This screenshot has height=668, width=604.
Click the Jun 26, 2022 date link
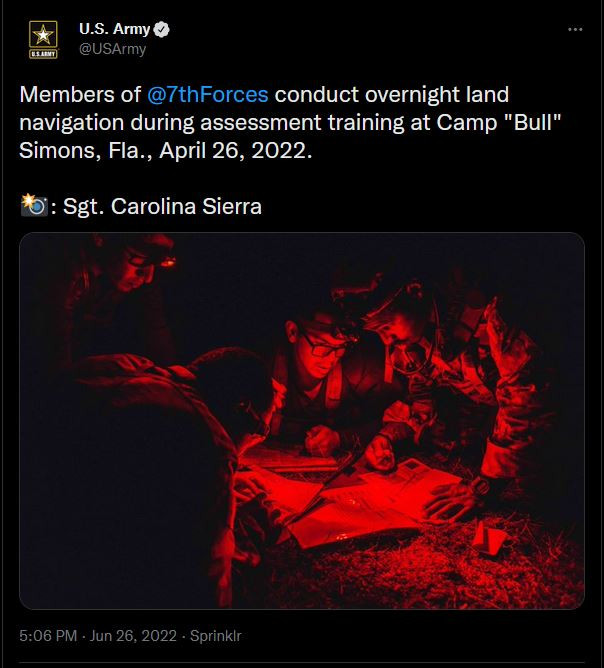[133, 636]
